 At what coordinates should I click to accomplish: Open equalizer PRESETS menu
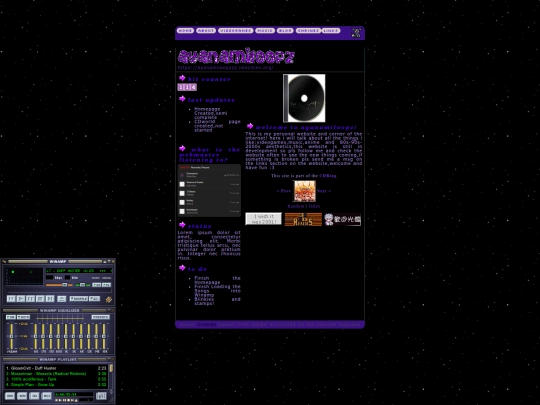point(101,317)
